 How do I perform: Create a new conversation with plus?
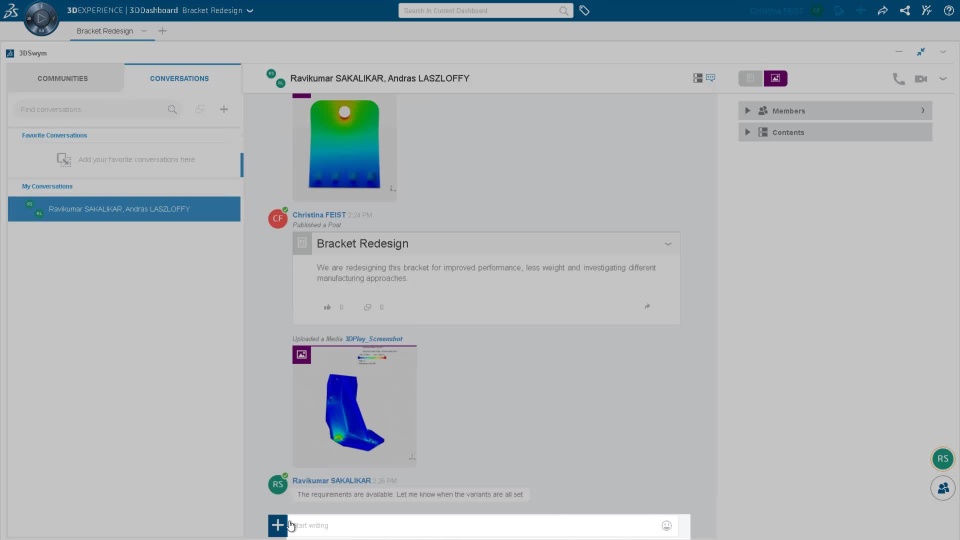(x=224, y=110)
